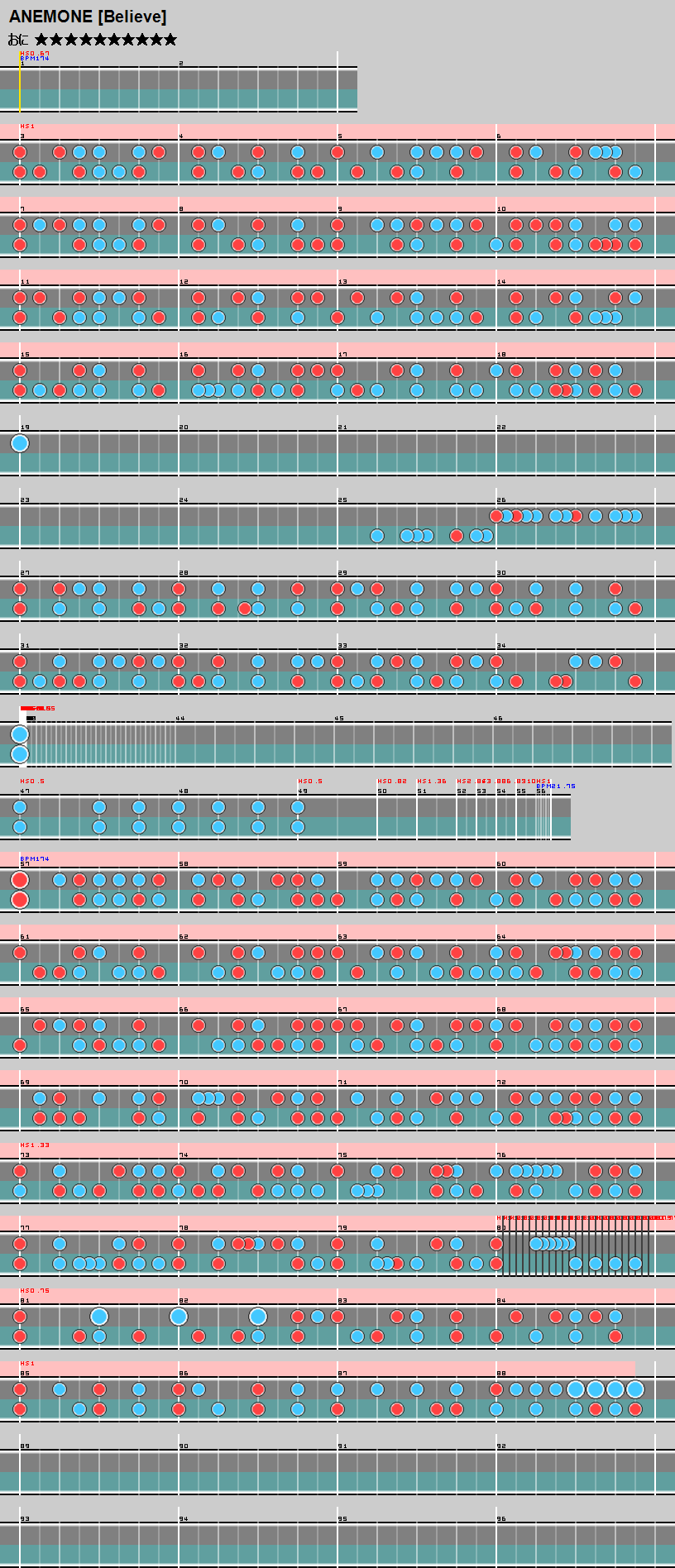Click measure number 46
This screenshot has width=675, height=1568.
coord(498,719)
